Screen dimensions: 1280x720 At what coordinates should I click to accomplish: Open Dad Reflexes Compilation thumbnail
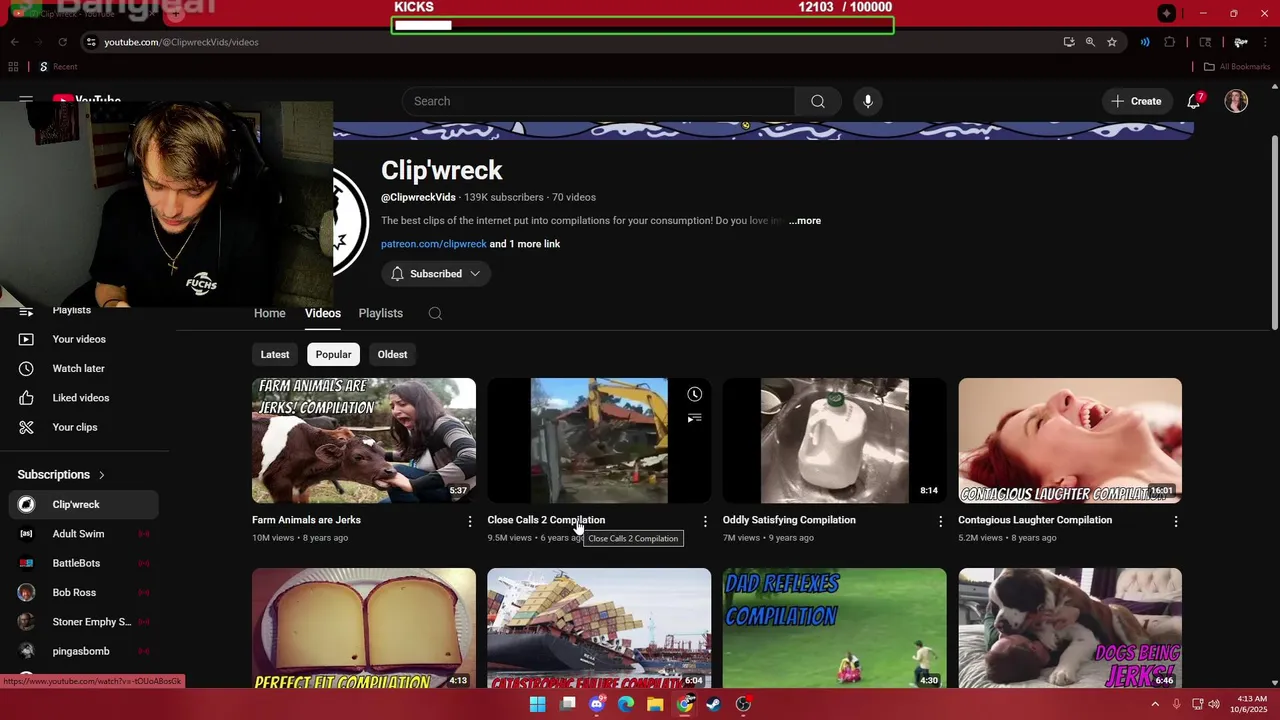point(834,628)
